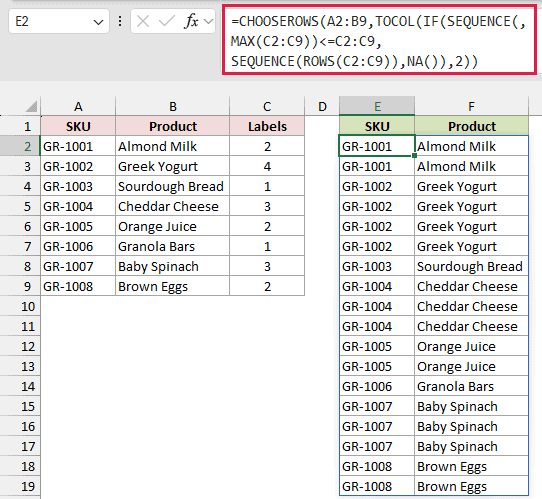Select cell A3 containing GR-1002
This screenshot has width=542, height=499.
[78, 166]
